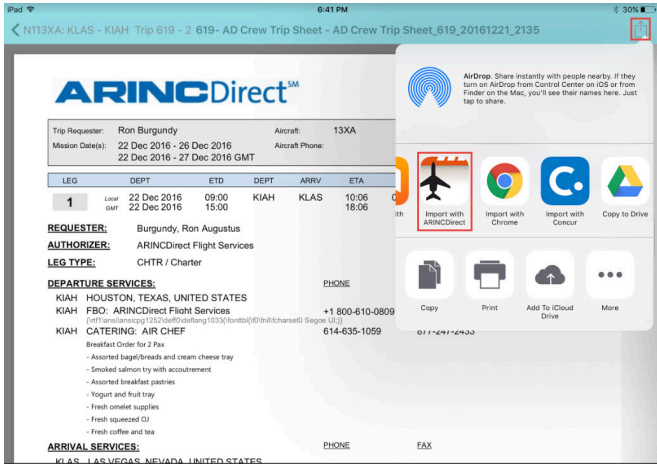Tap the CATERING: AIR CHEF line
Screen dimensions: 657x465
point(136,331)
